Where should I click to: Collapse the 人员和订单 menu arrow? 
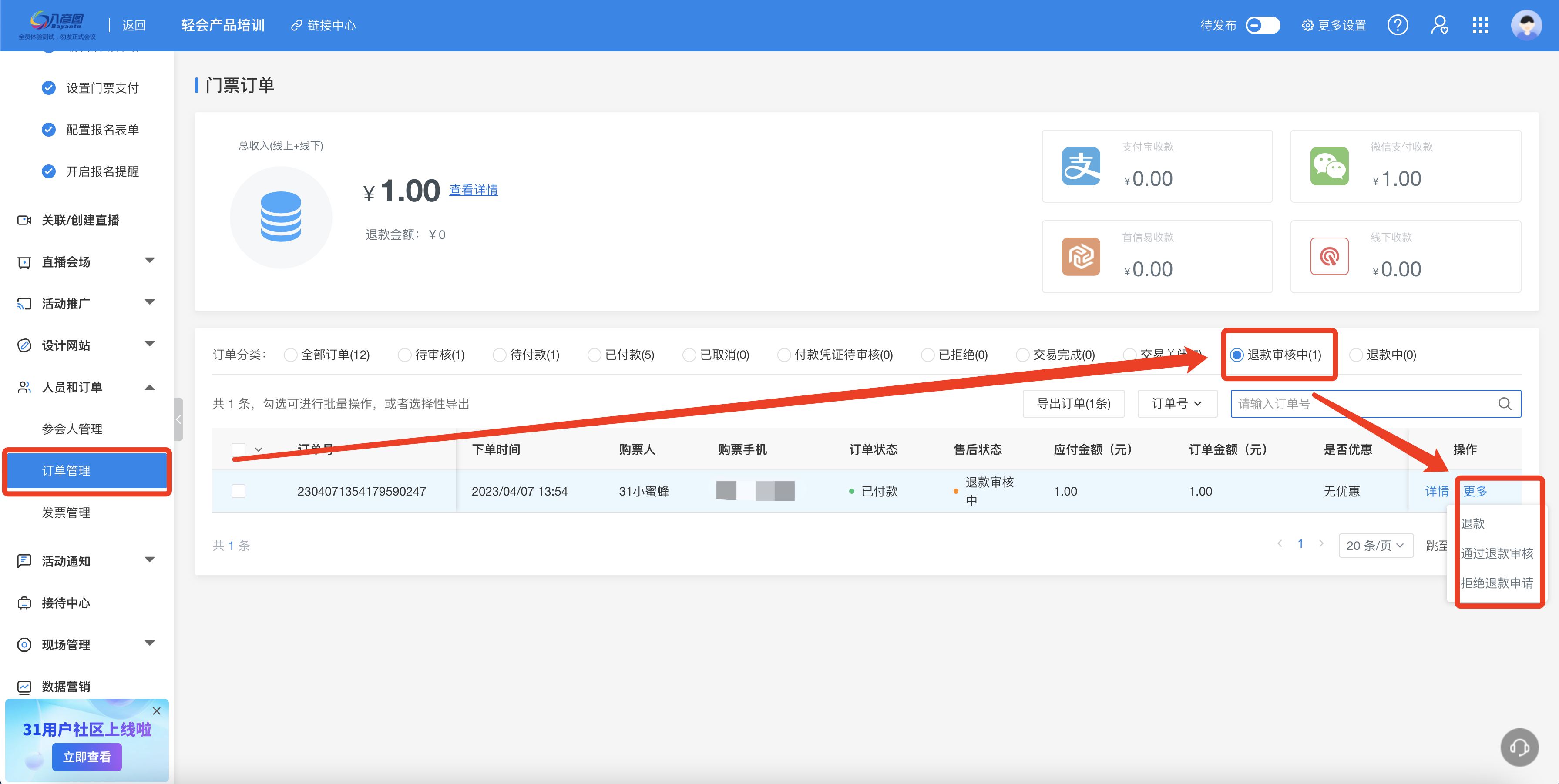point(149,387)
